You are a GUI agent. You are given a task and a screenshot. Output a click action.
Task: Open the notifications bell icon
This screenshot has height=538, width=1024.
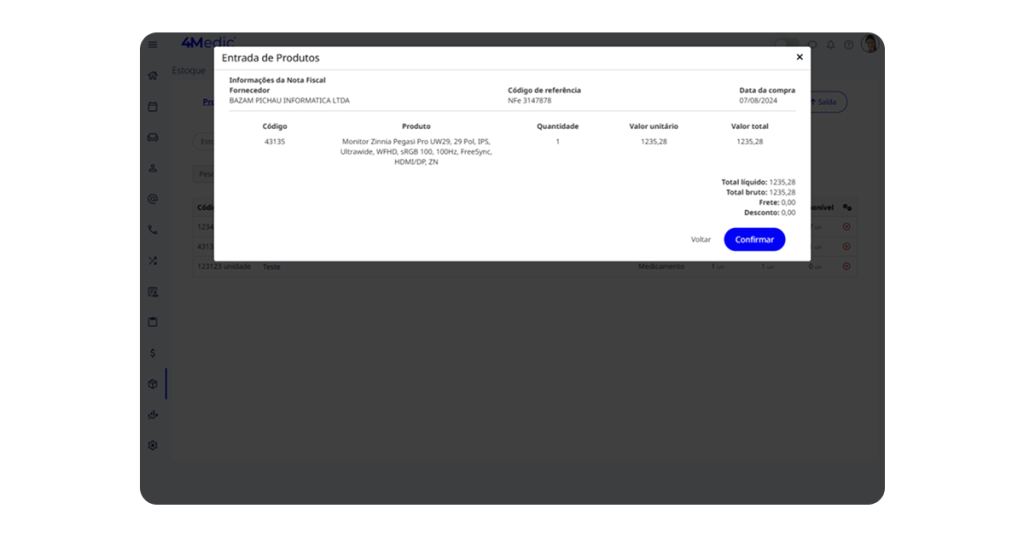tap(831, 45)
